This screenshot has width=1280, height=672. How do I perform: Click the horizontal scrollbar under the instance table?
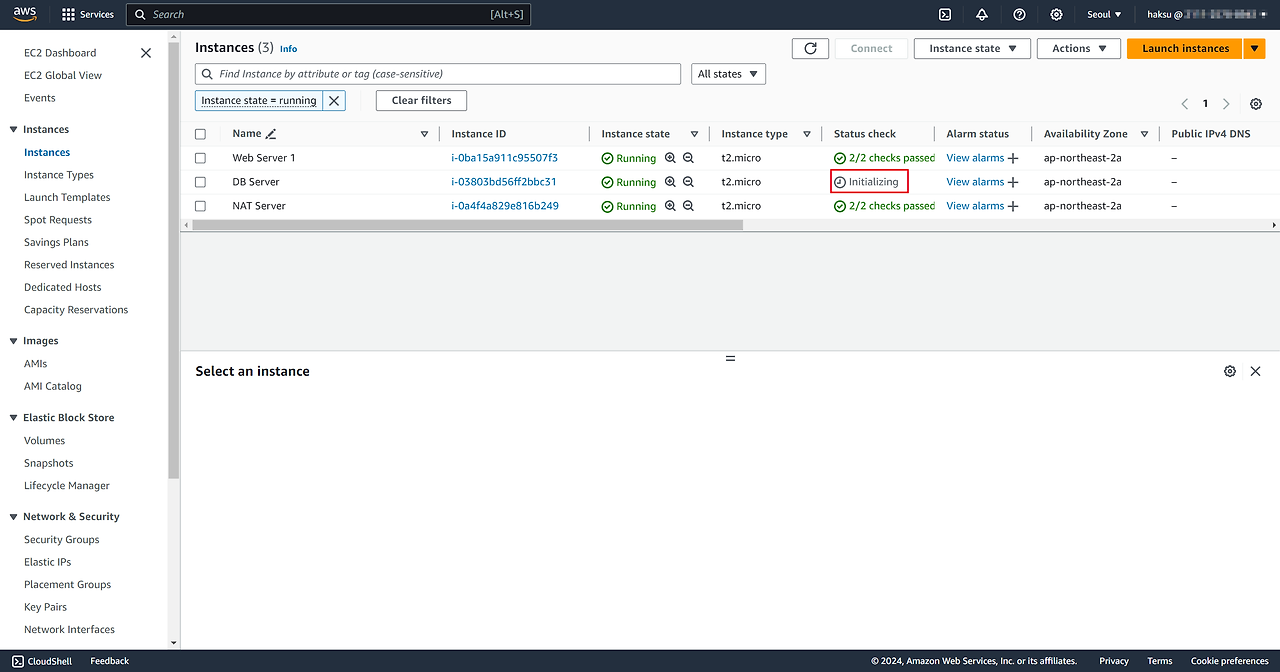point(467,225)
